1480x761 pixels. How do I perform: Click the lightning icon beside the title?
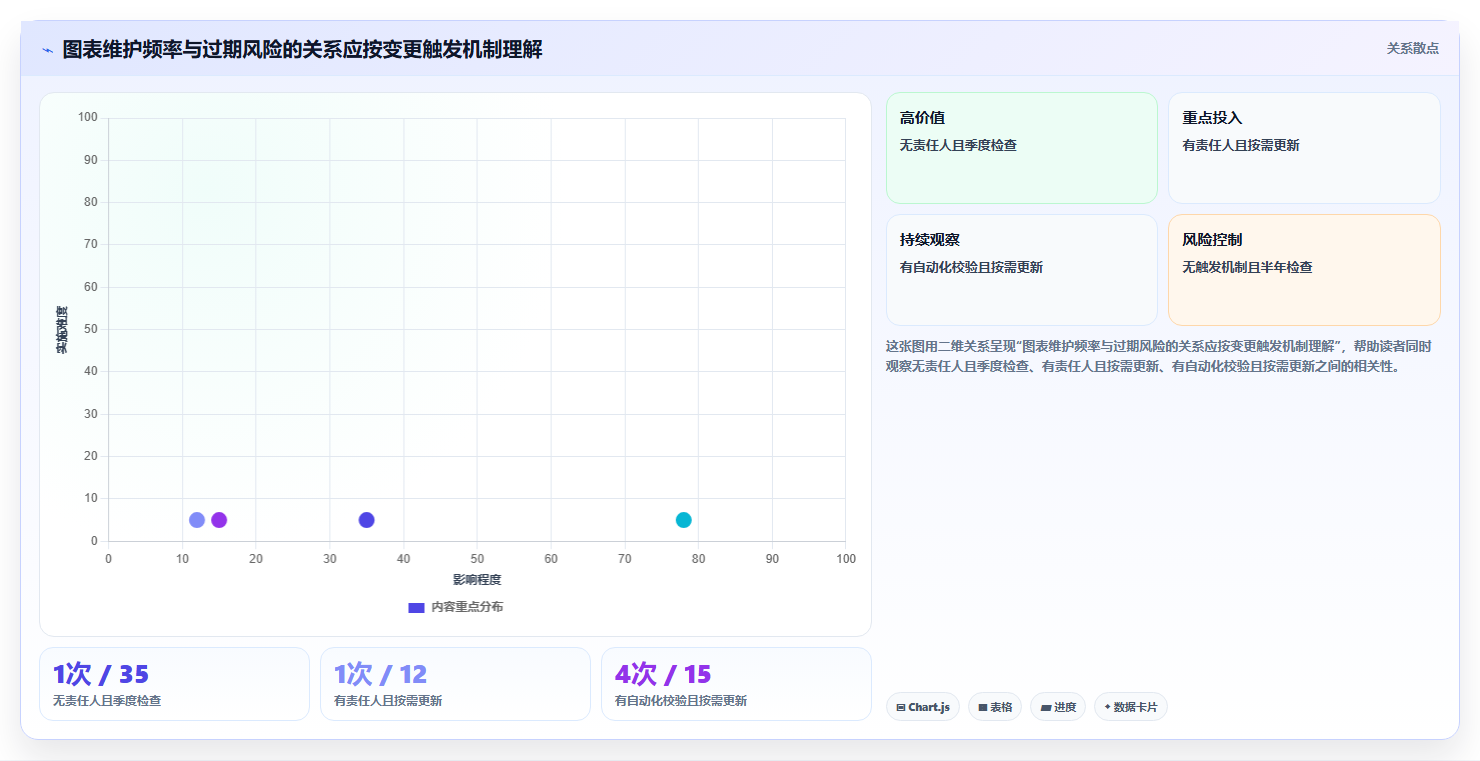tap(47, 50)
